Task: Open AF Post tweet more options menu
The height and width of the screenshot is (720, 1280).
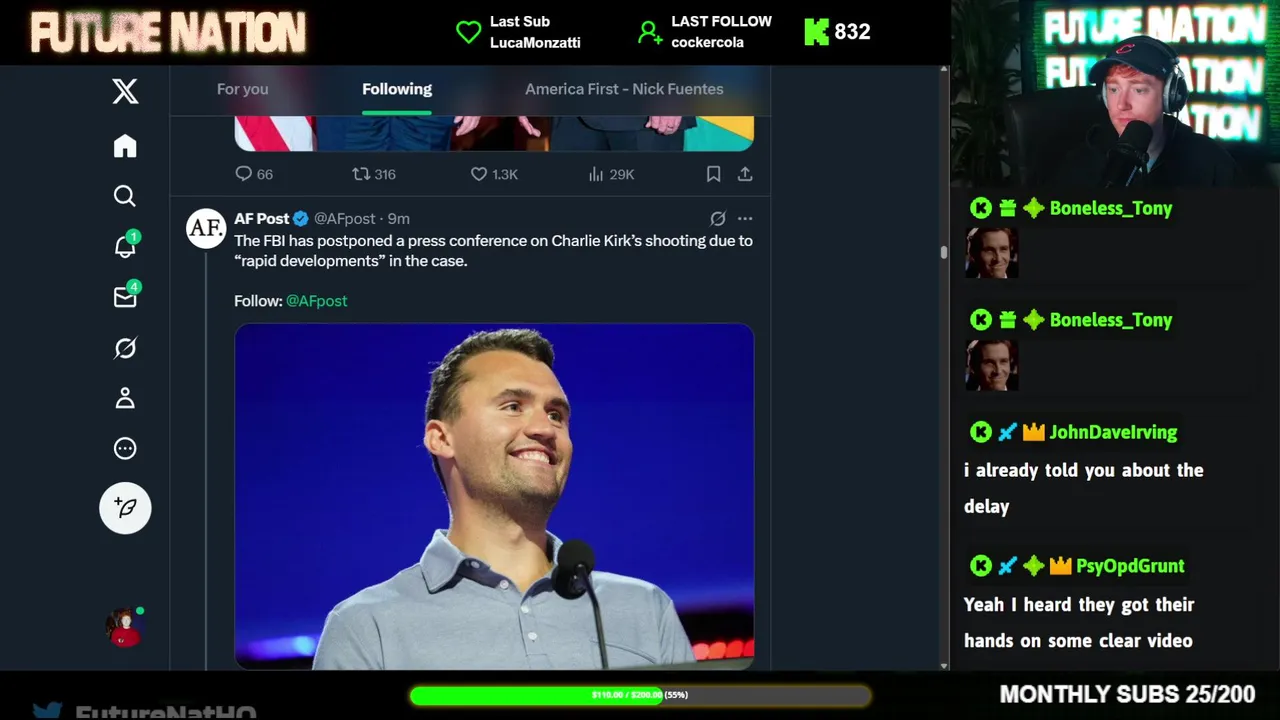Action: point(745,218)
